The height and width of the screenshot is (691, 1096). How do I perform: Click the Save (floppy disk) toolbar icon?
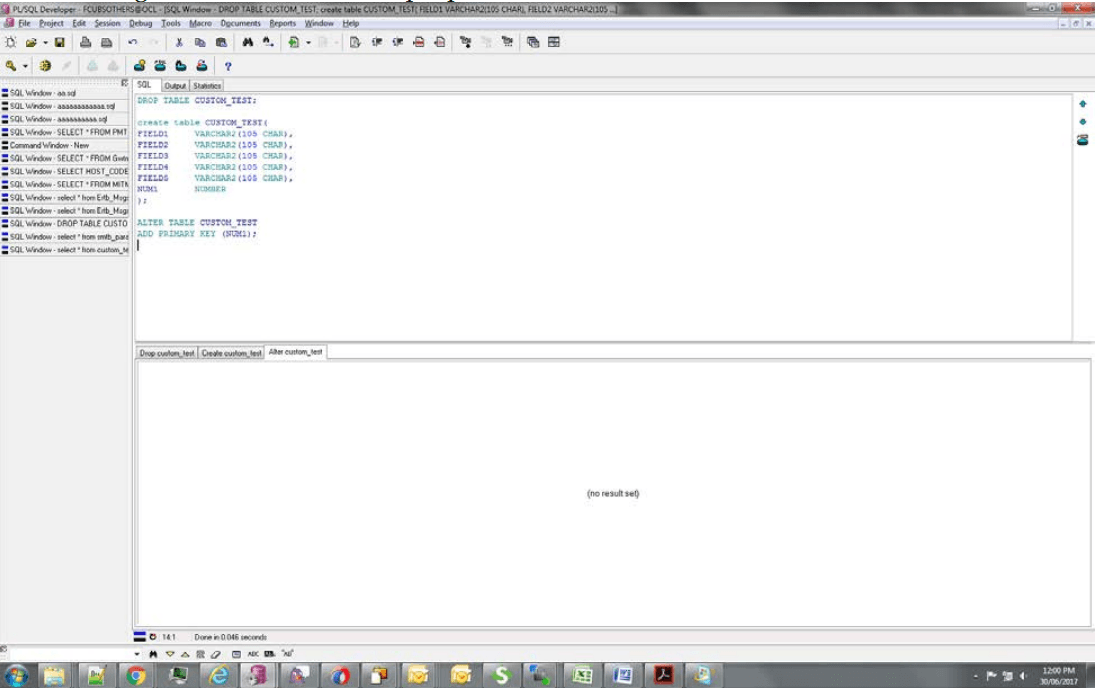tap(60, 43)
